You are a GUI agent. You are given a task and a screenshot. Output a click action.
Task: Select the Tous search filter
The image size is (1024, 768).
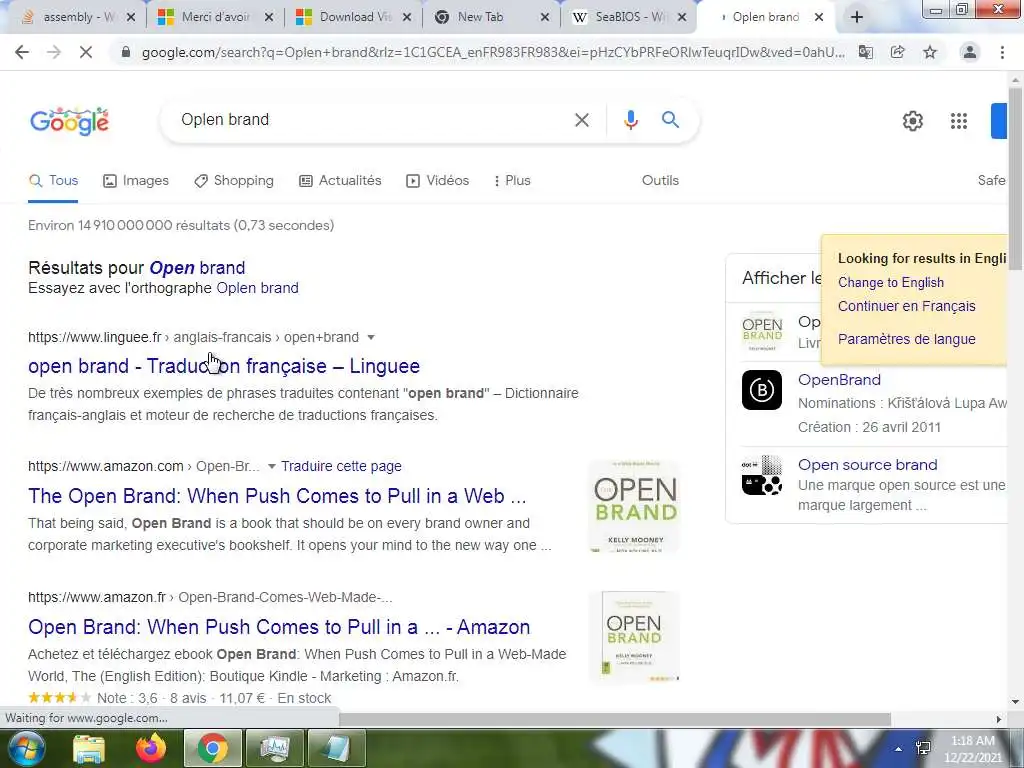tap(54, 181)
